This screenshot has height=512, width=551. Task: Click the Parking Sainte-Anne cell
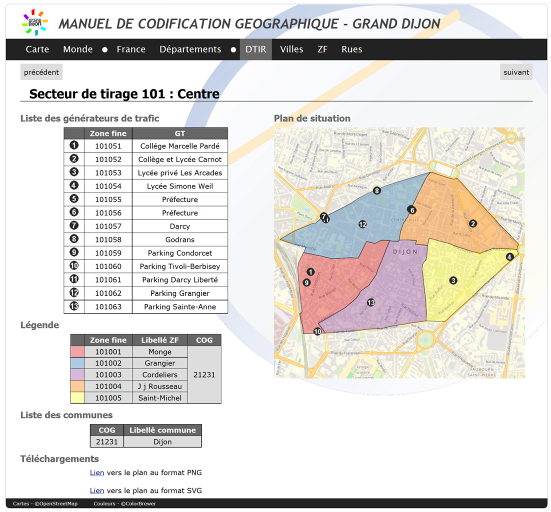180,307
